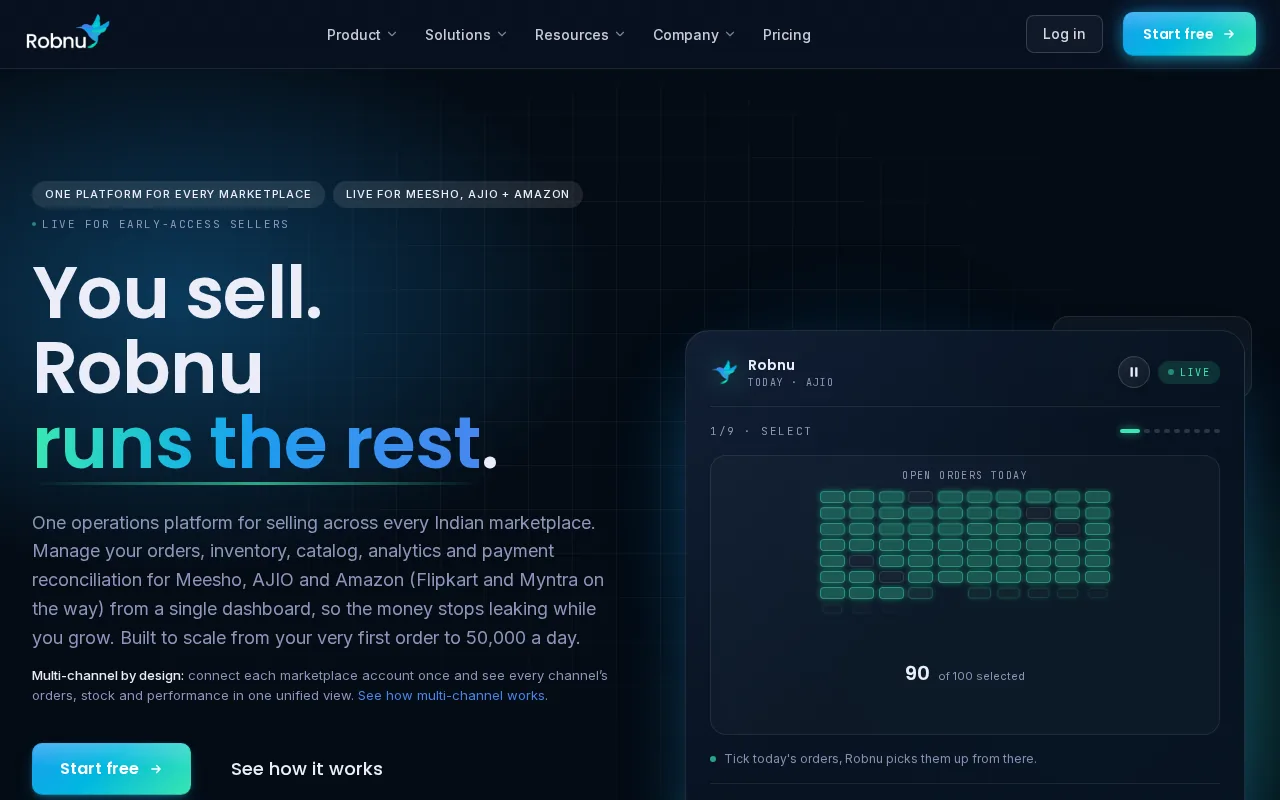Expand the Product chevron arrow
The width and height of the screenshot is (1280, 800).
point(392,35)
